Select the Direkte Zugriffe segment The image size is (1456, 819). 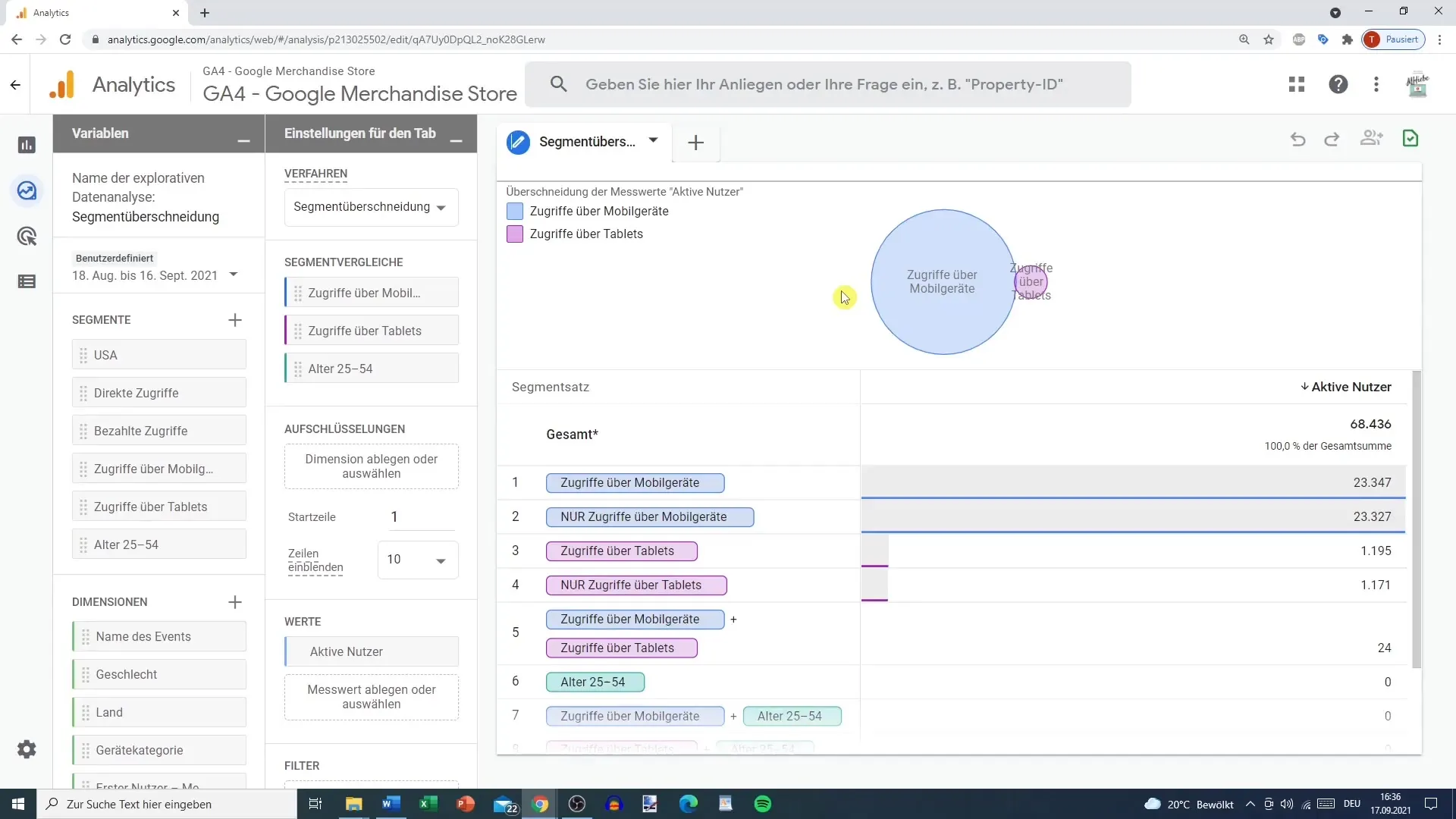tap(159, 393)
